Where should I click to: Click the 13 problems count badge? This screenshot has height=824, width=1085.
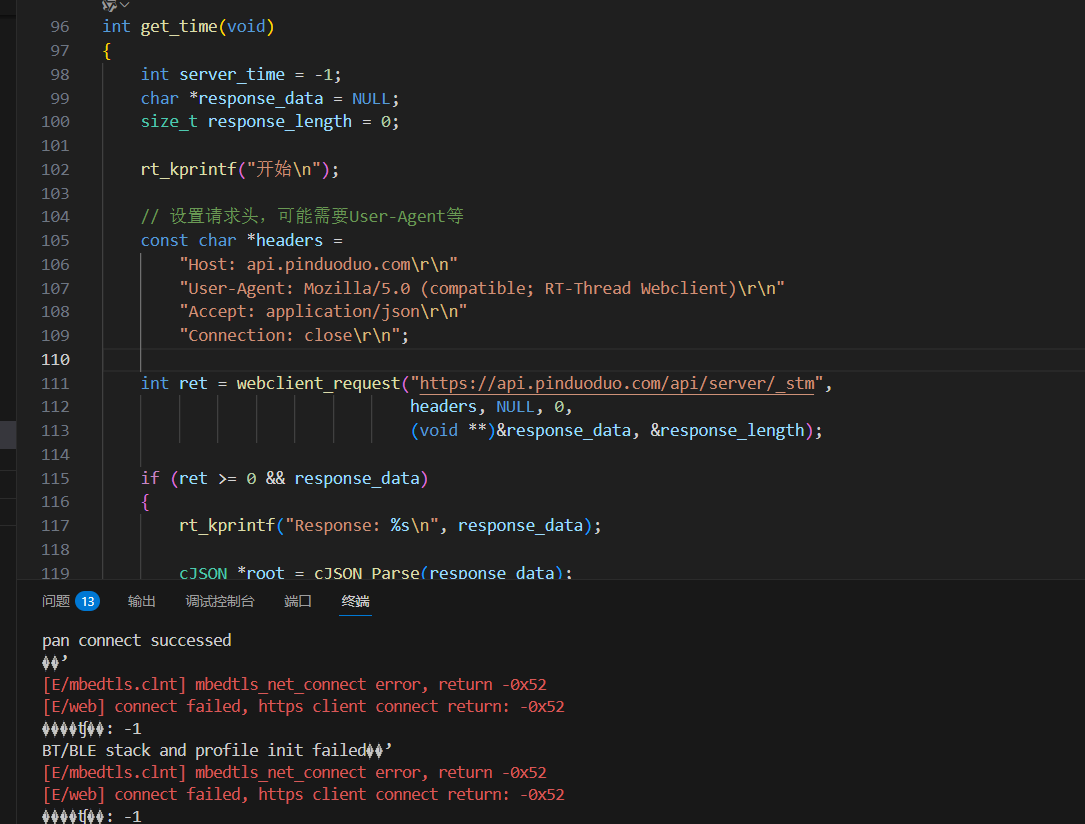click(x=88, y=601)
